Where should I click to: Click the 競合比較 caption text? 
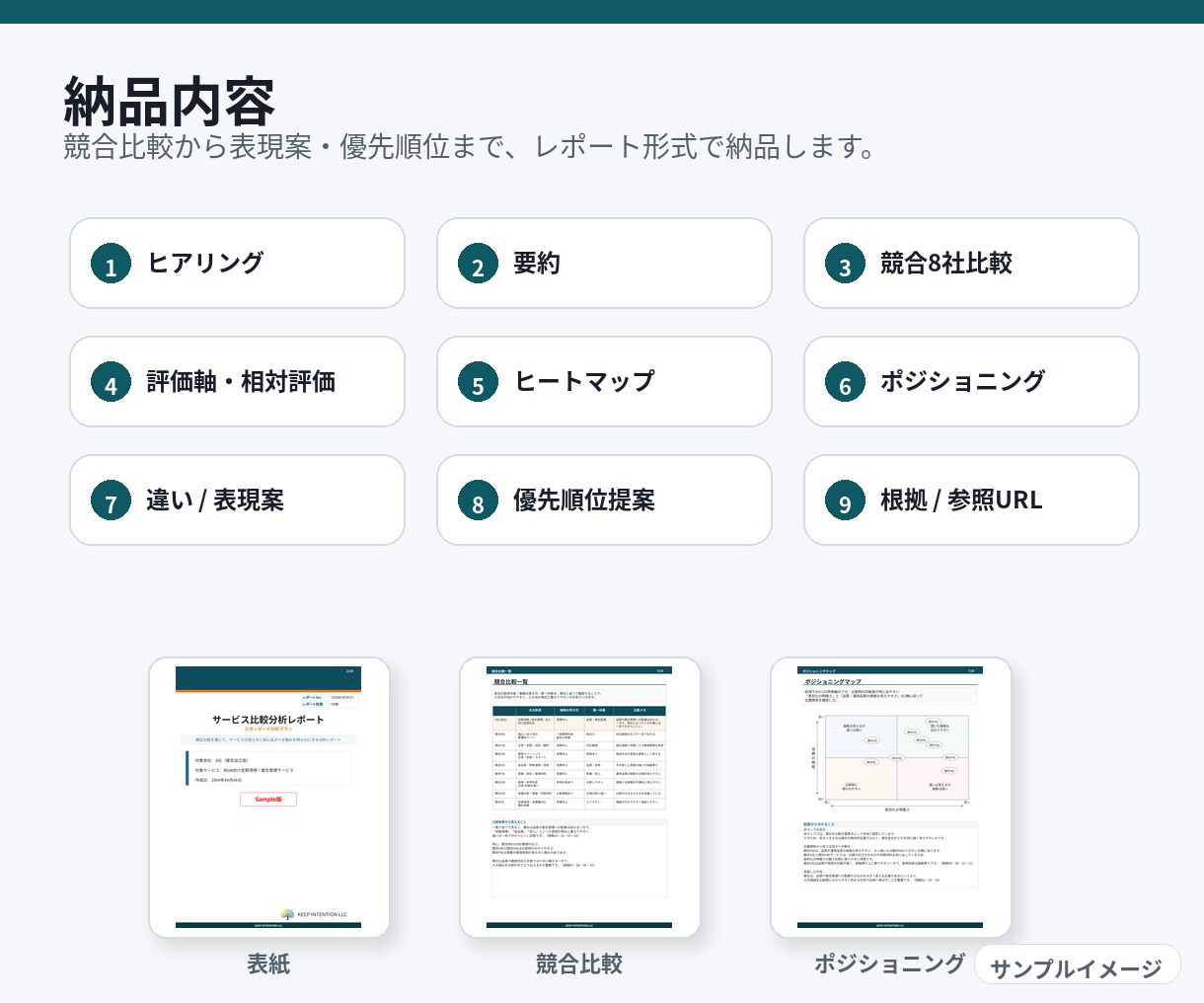579,964
